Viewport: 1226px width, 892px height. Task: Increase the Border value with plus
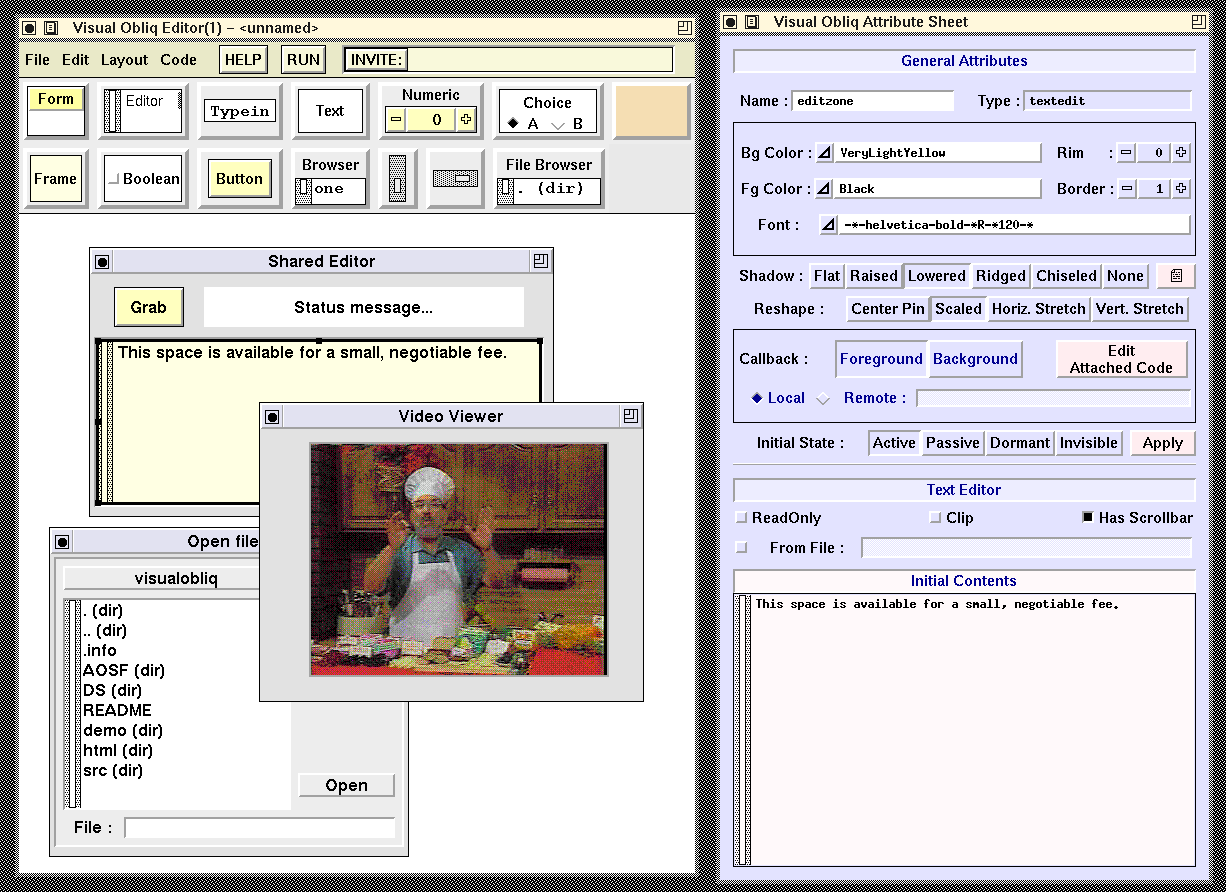1181,188
